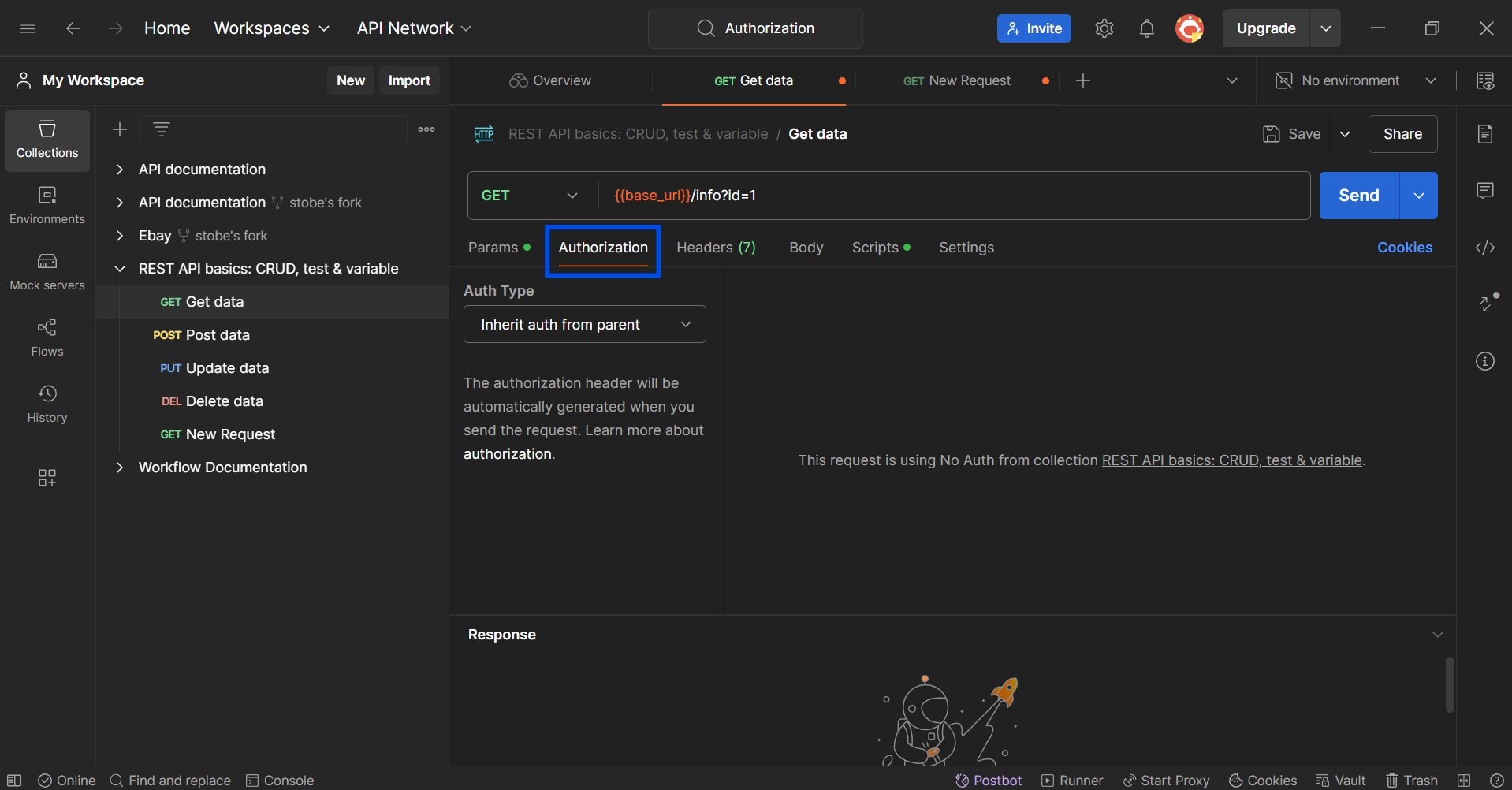Open the Send options dropdown arrow
The width and height of the screenshot is (1512, 790).
coord(1419,196)
